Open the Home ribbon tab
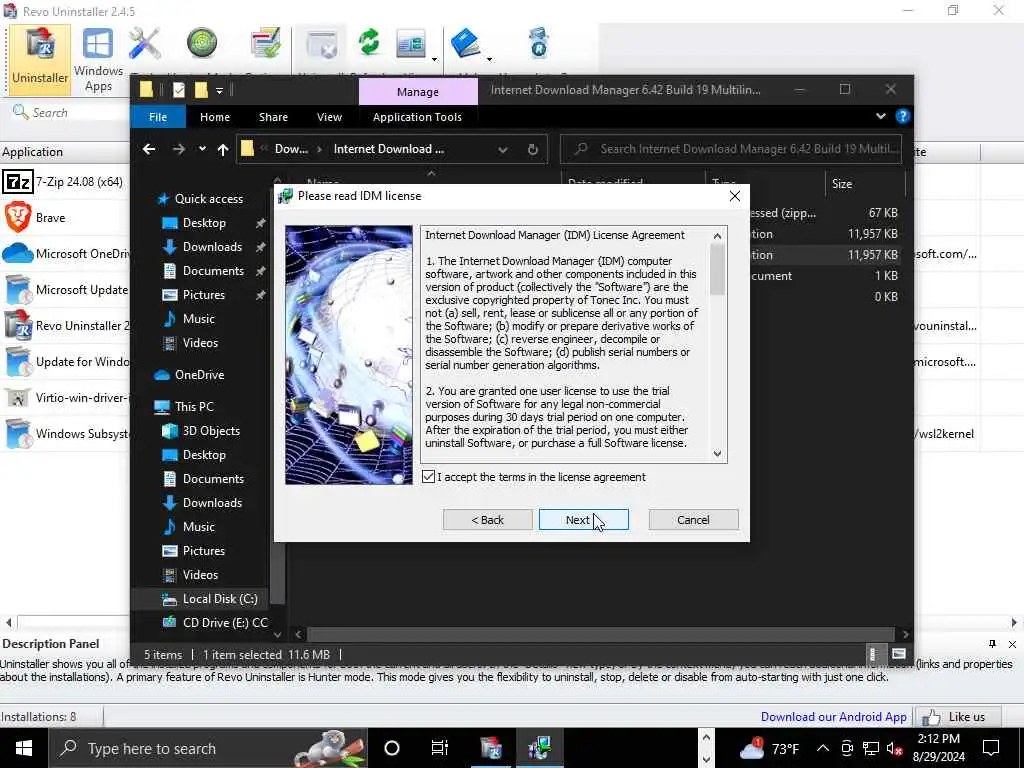 215,117
